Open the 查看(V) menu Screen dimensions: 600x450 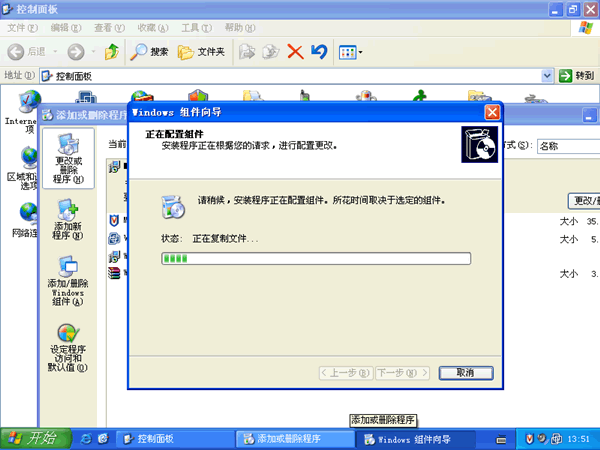109,28
